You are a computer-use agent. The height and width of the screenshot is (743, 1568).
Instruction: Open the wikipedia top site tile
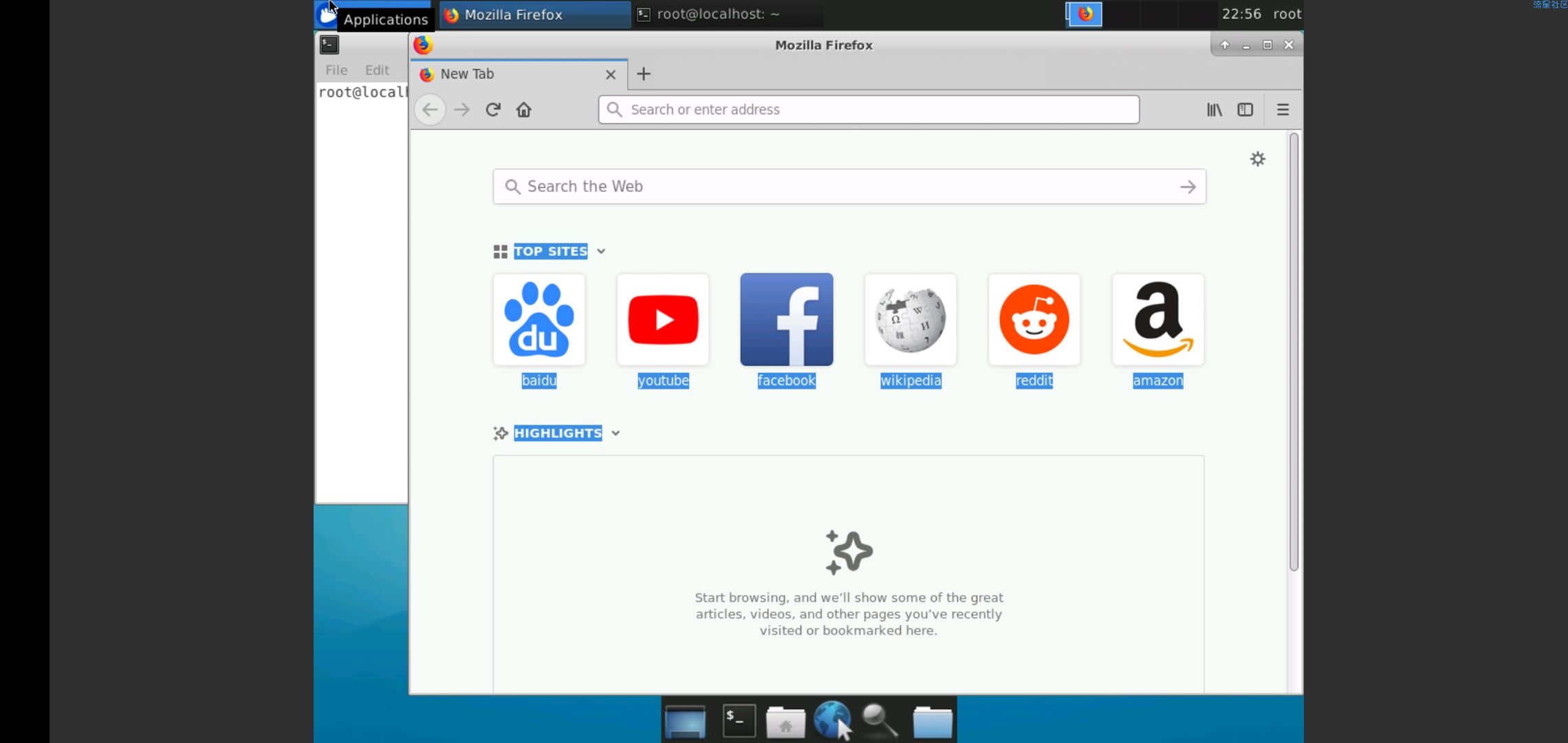click(911, 319)
